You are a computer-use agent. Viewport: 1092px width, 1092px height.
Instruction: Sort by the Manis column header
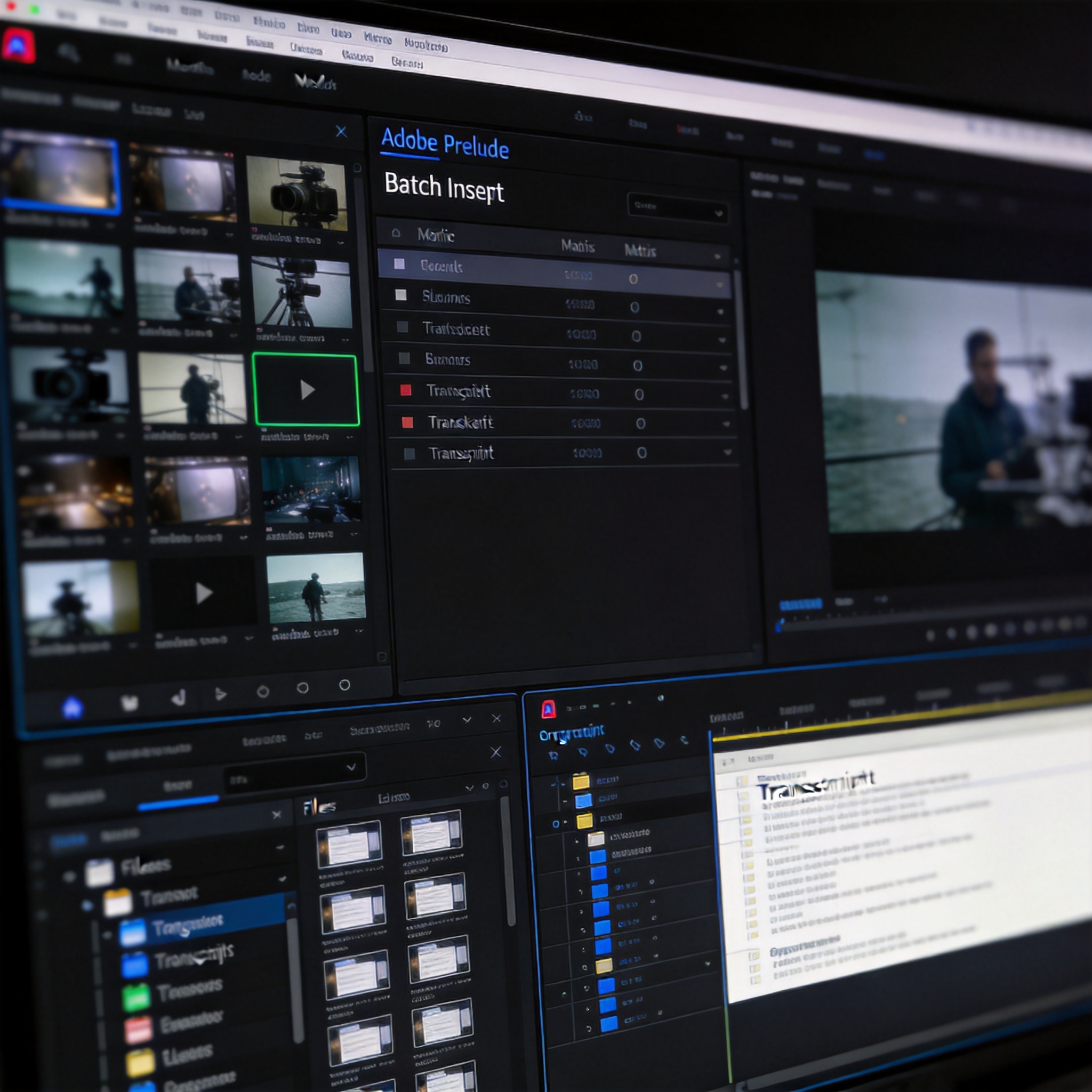click(x=577, y=246)
